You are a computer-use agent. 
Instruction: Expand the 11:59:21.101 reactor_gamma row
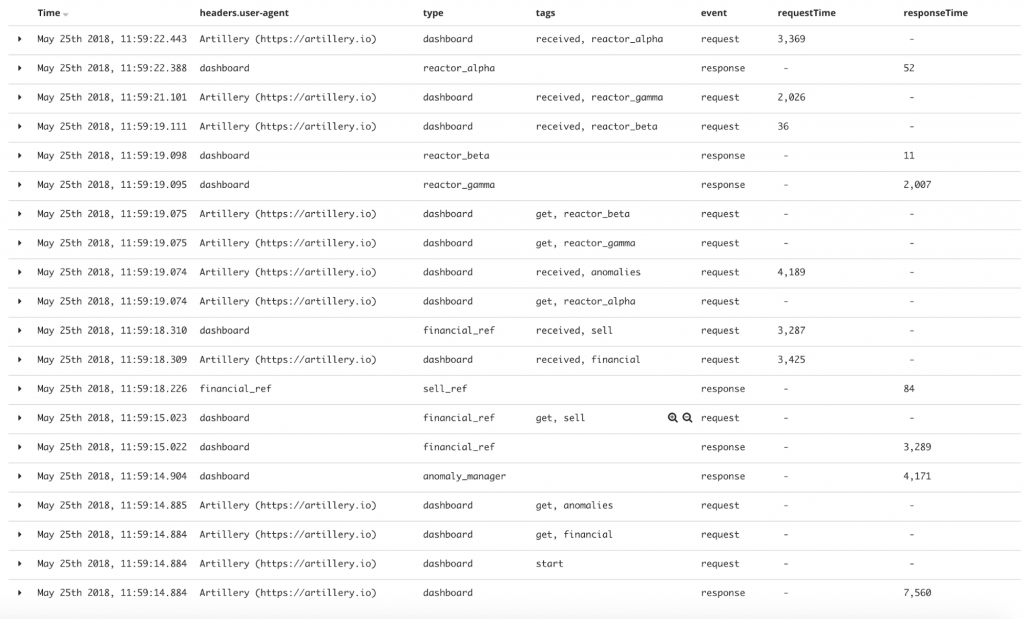point(19,97)
